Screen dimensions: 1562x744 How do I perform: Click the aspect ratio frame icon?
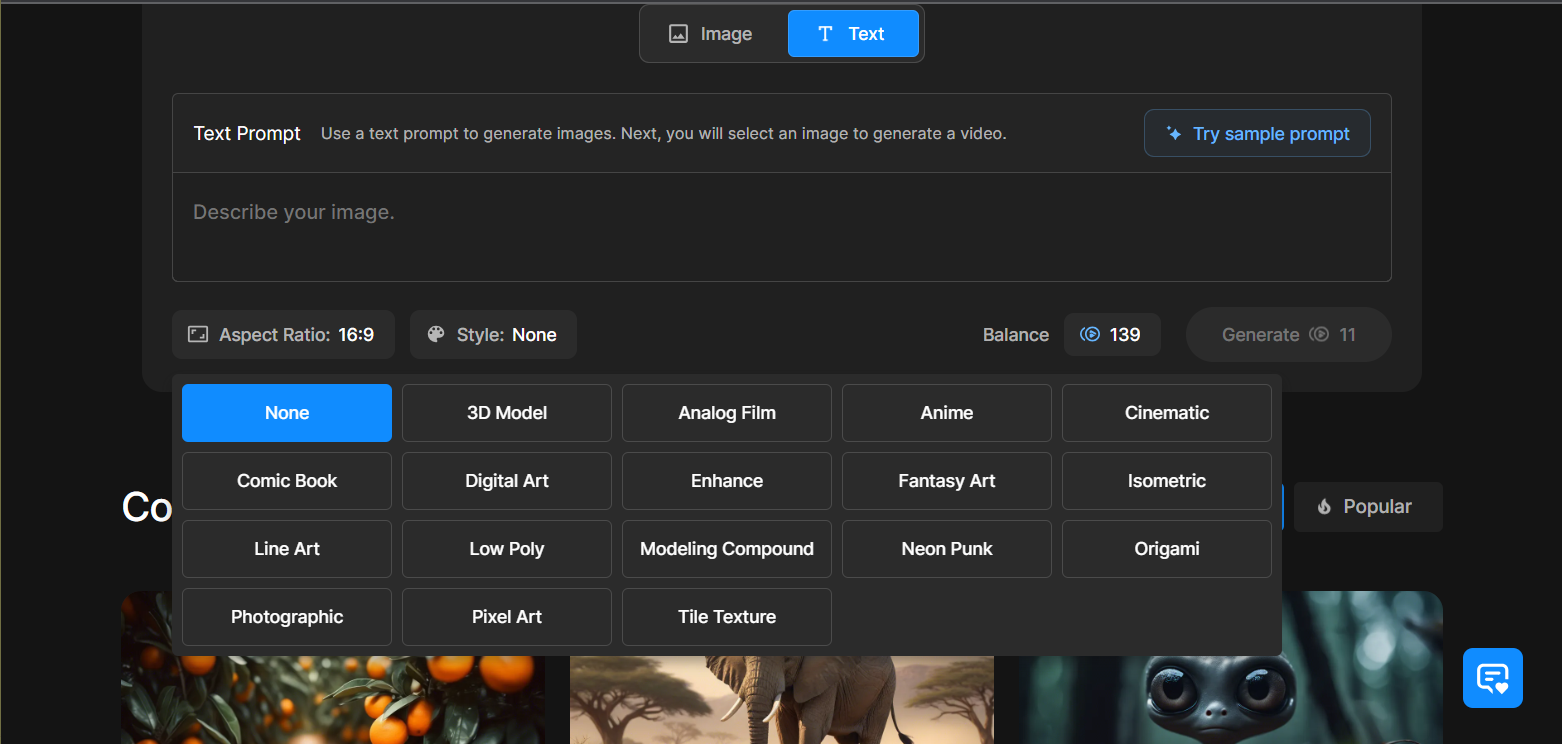tap(198, 335)
